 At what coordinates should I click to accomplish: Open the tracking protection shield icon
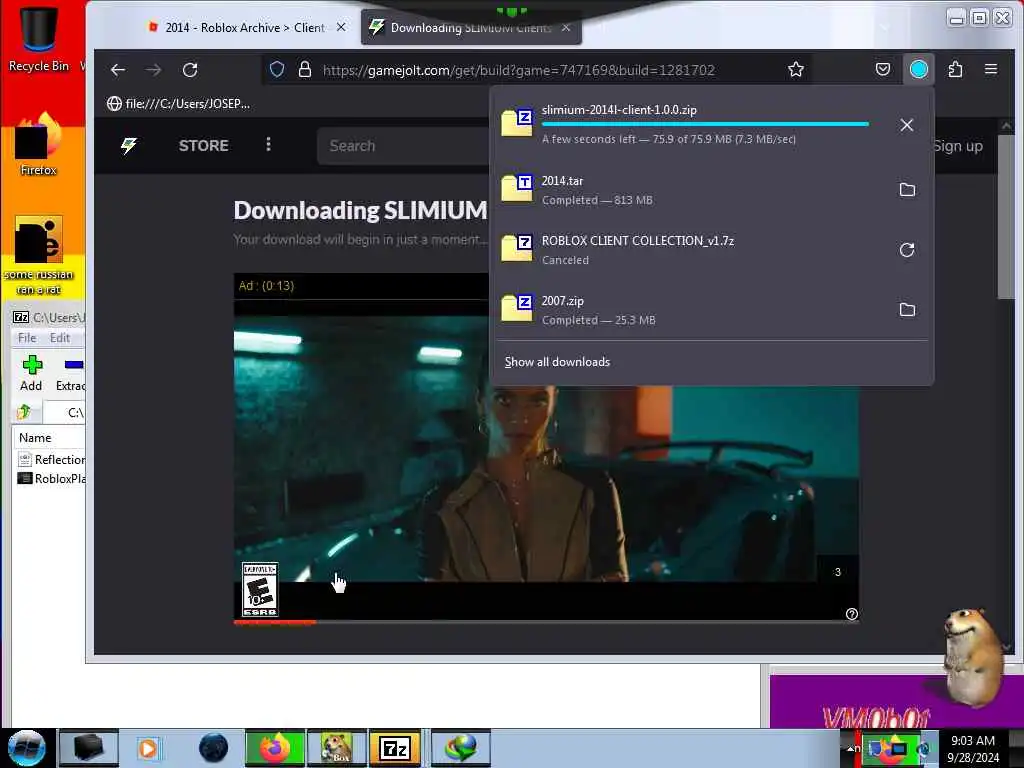pyautogui.click(x=277, y=69)
